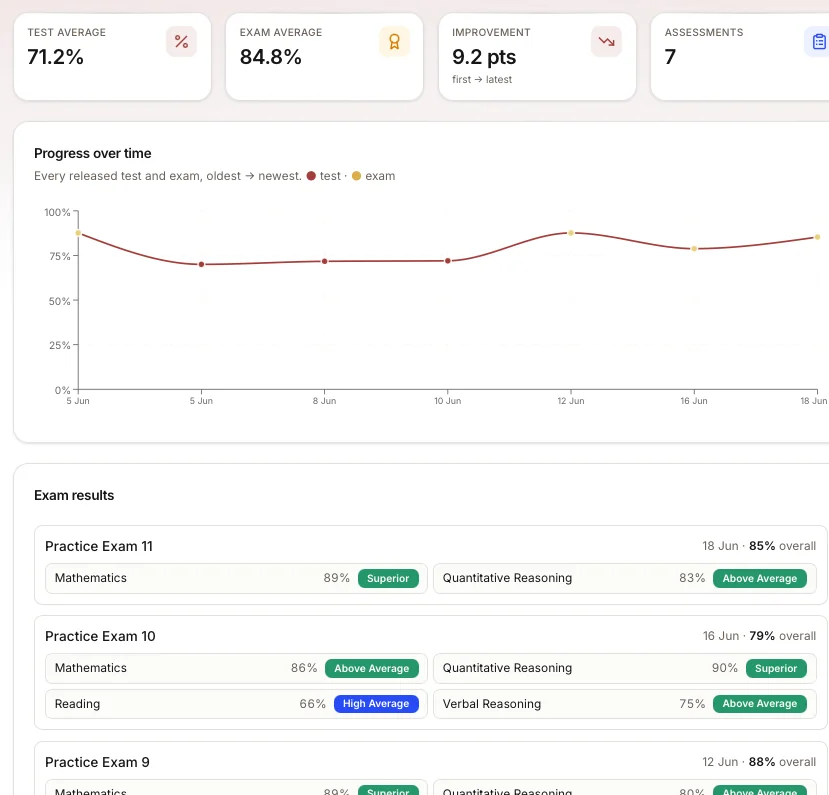Select Mathematics row in Practice Exam 10
The image size is (829, 795).
click(236, 668)
